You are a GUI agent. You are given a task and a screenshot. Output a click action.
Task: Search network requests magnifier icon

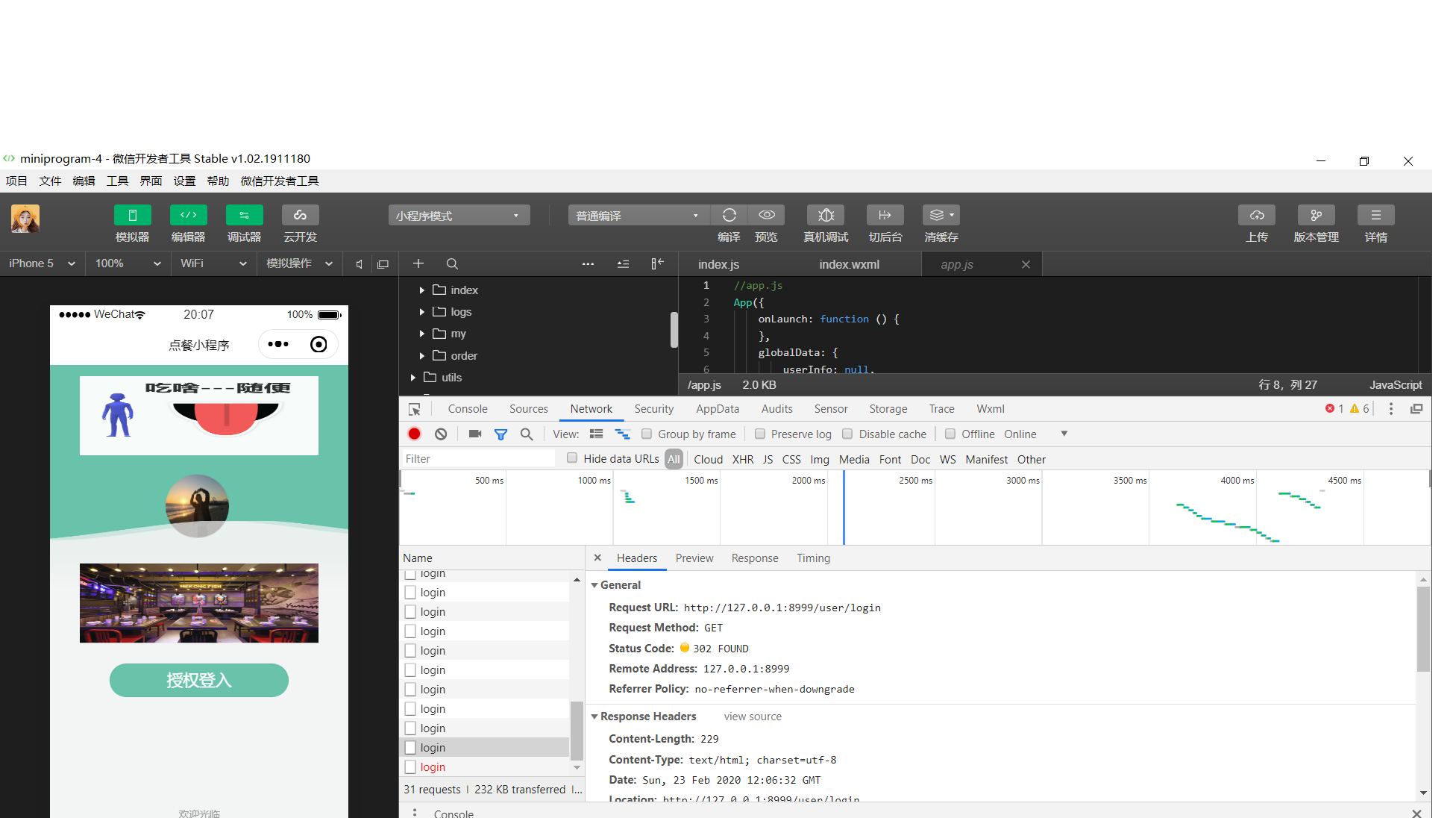(x=527, y=434)
